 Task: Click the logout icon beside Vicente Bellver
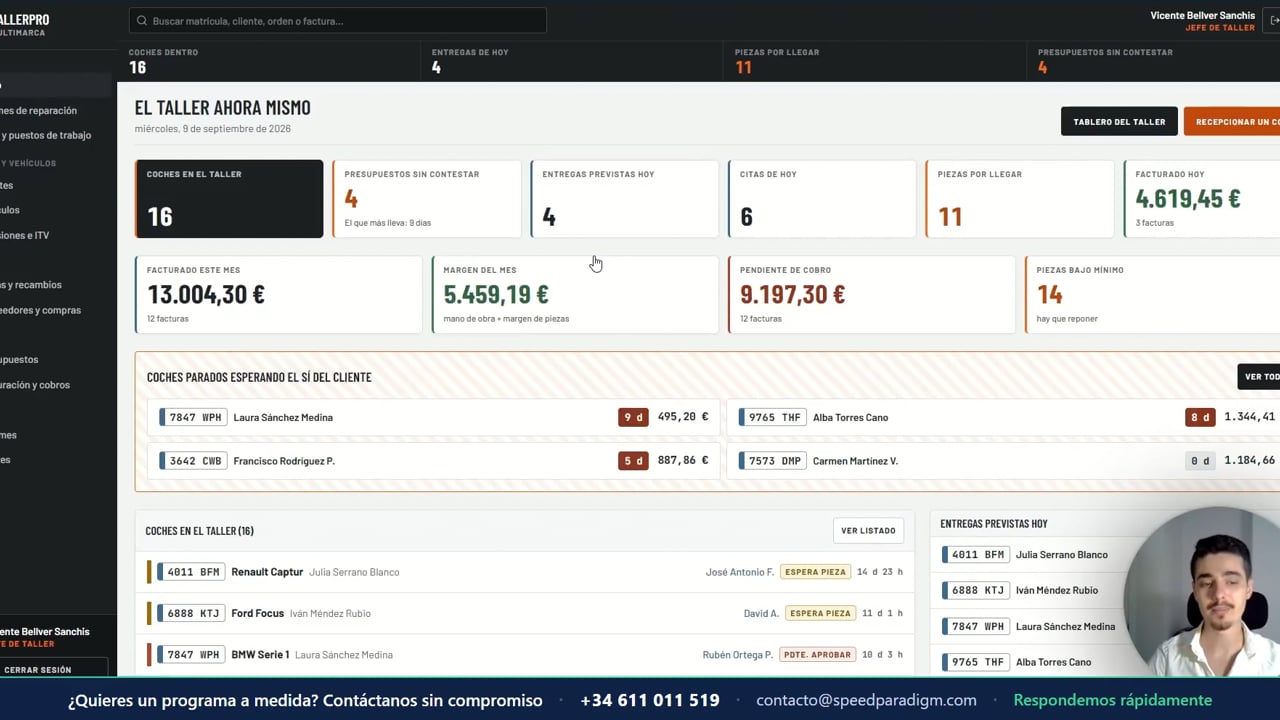[1273, 20]
